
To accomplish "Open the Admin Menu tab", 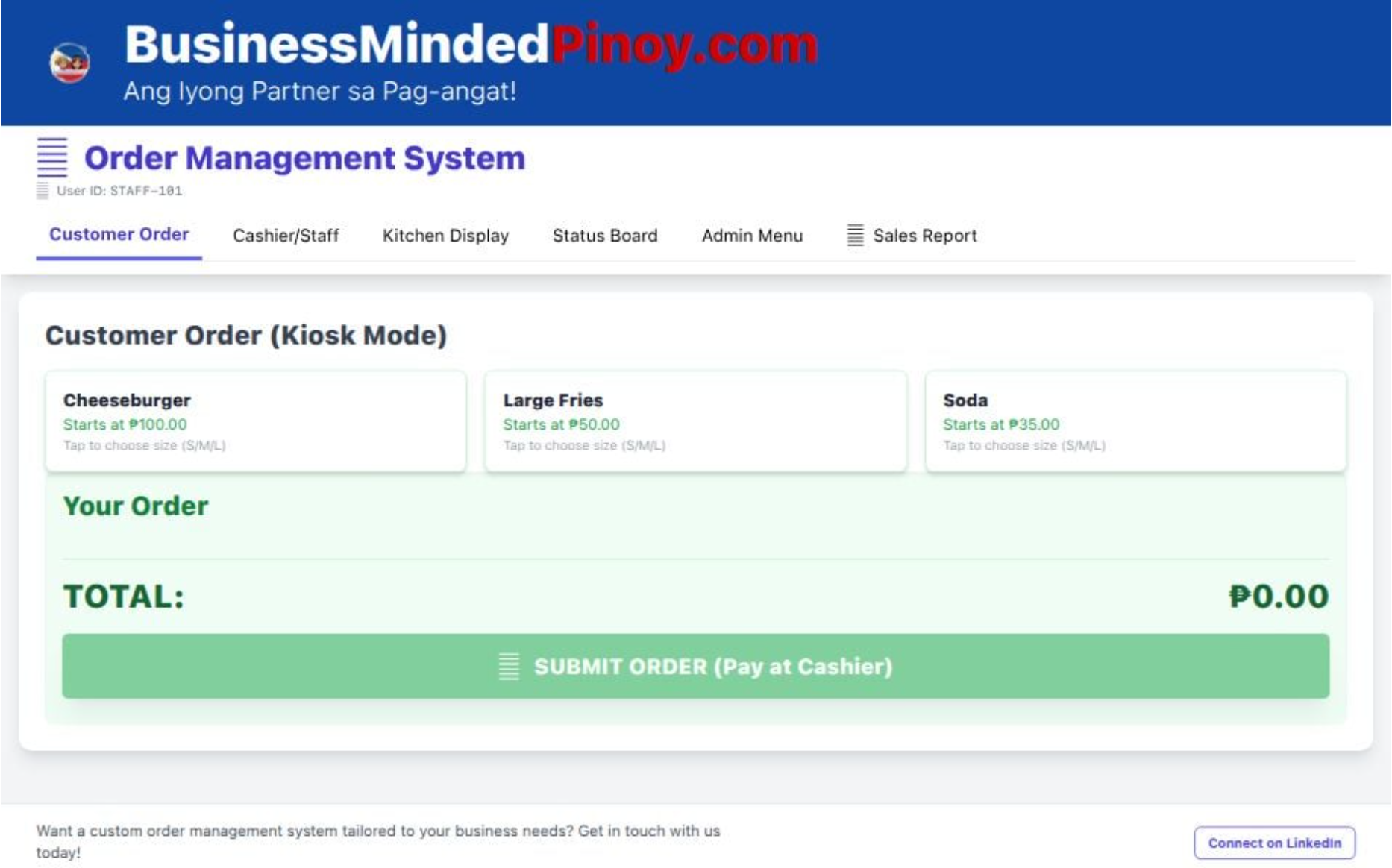I will [x=752, y=236].
